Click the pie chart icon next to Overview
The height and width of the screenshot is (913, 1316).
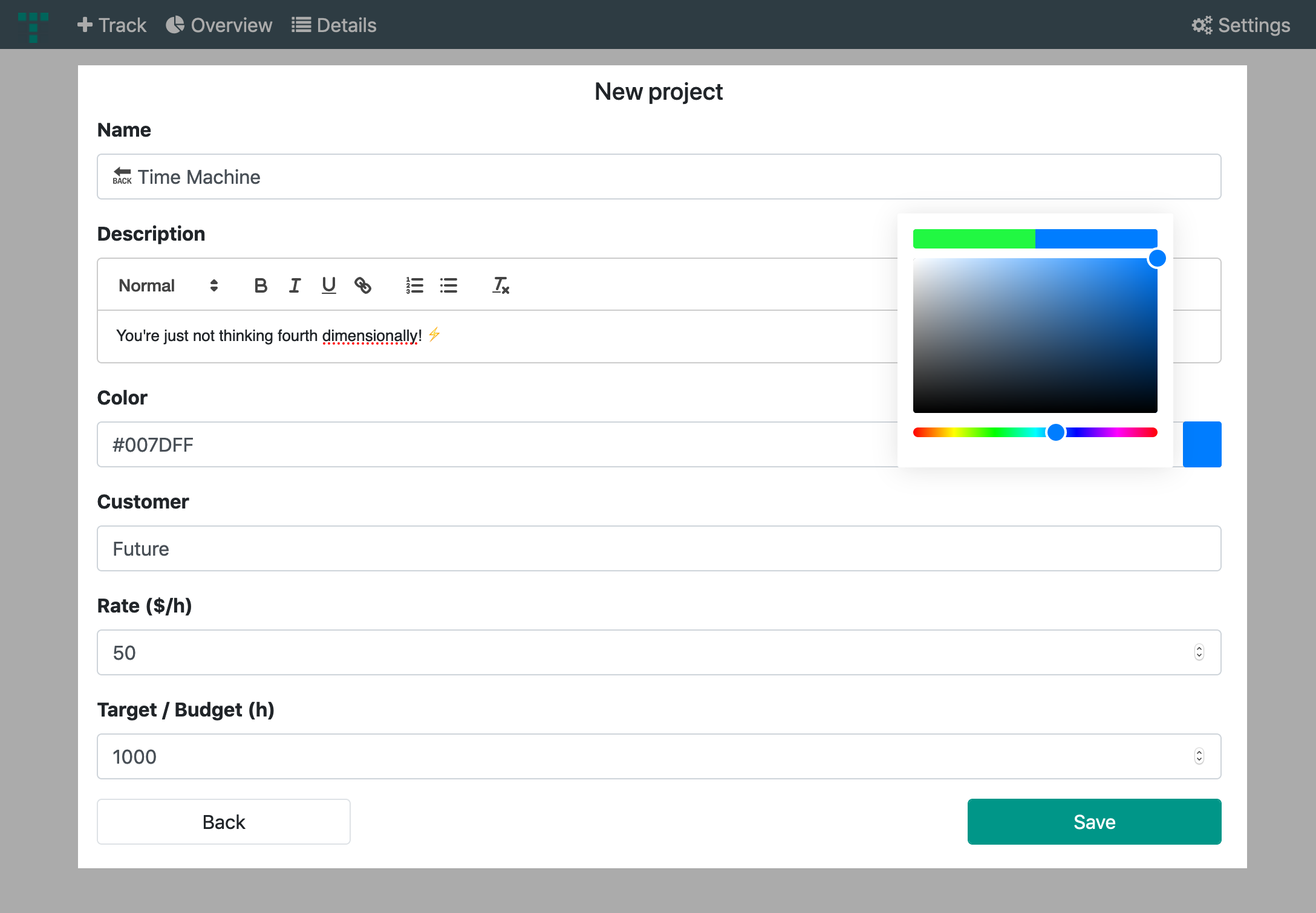(x=175, y=25)
